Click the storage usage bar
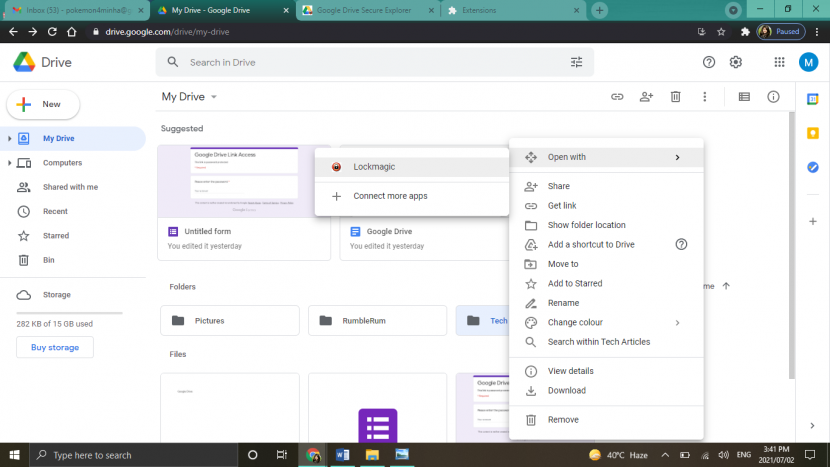 (x=69, y=313)
